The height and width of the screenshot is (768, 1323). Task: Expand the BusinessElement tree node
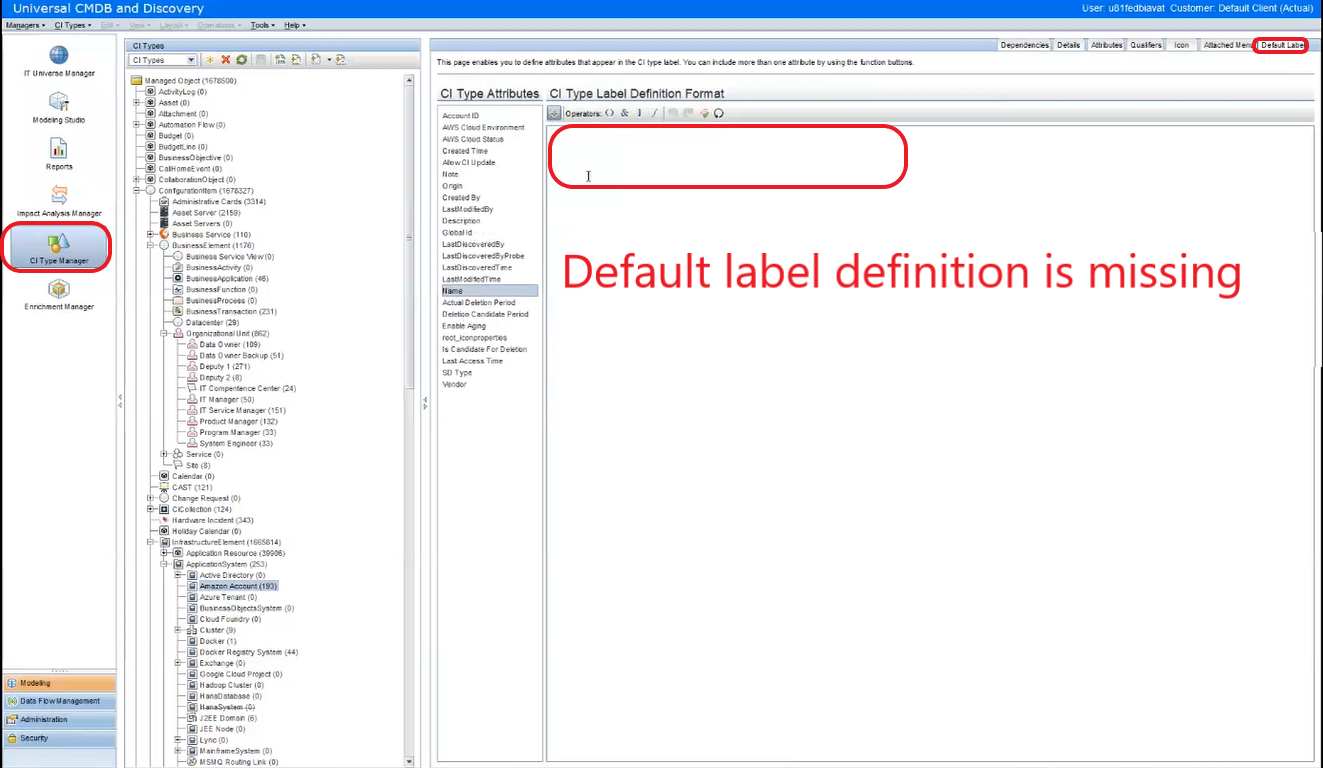click(x=149, y=245)
